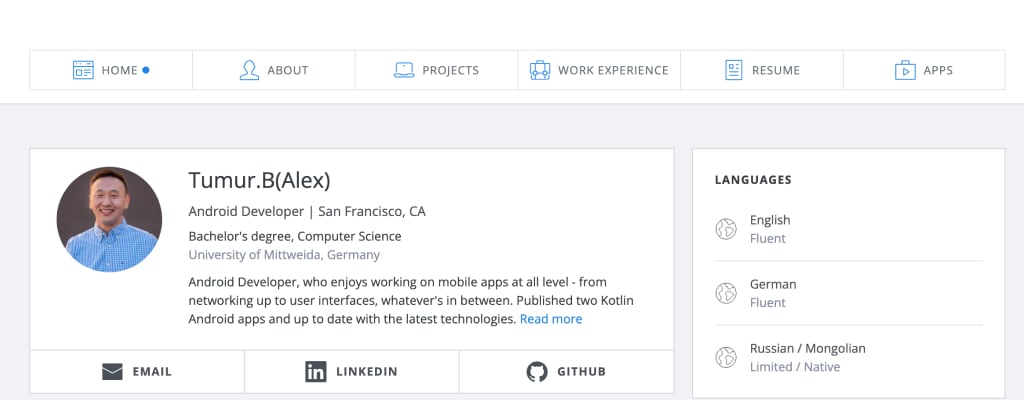The width and height of the screenshot is (1024, 400).
Task: Click the Projects laptop icon
Action: click(404, 70)
